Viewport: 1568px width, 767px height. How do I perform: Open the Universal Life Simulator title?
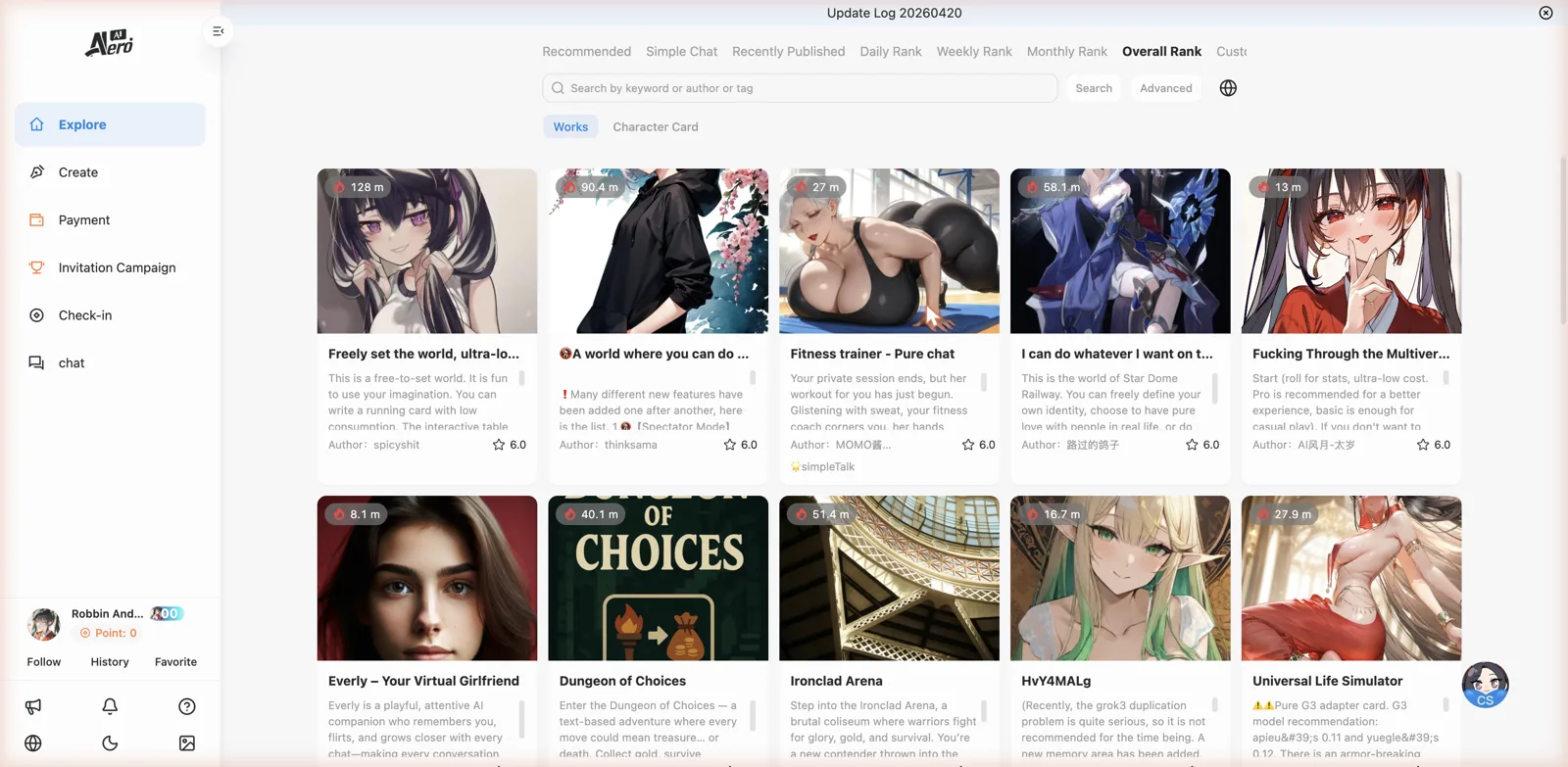[x=1327, y=681]
